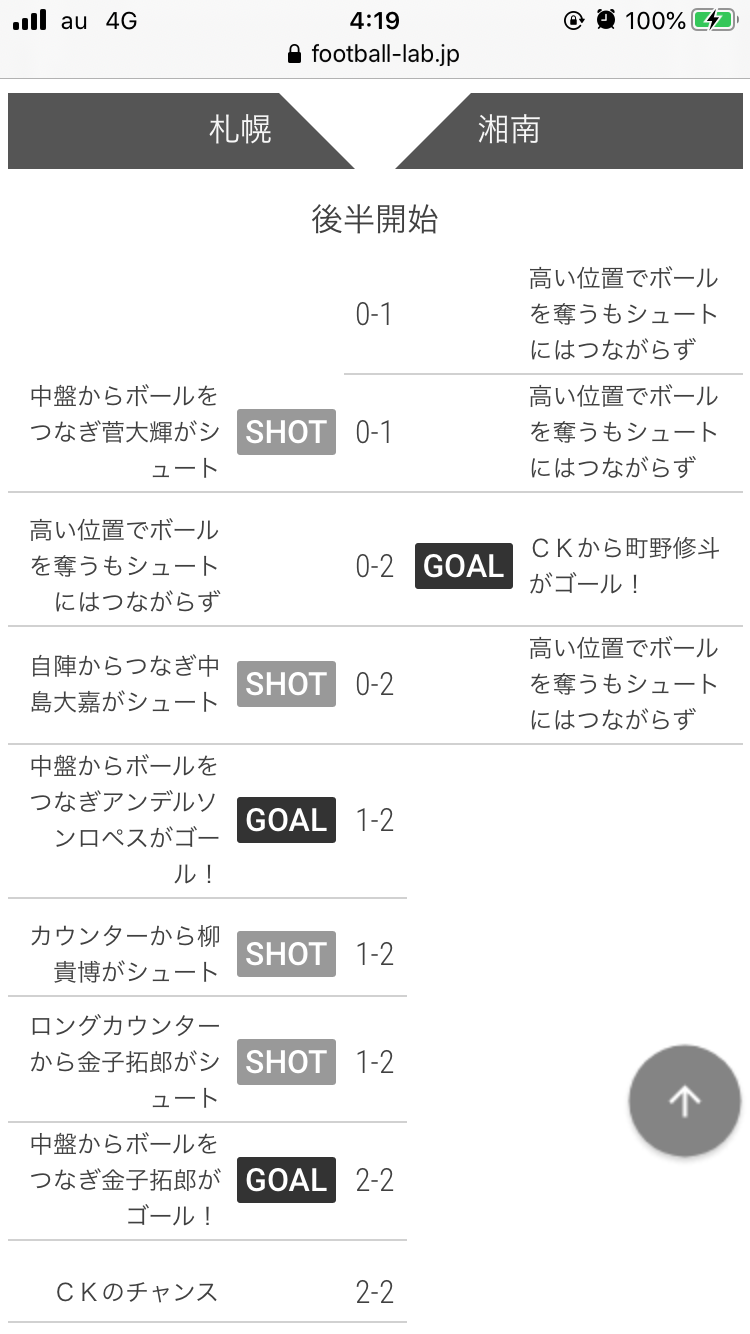Viewport: 750px width, 1334px height.
Task: Tap the lock icon beside football-lab.jp
Action: tap(294, 54)
